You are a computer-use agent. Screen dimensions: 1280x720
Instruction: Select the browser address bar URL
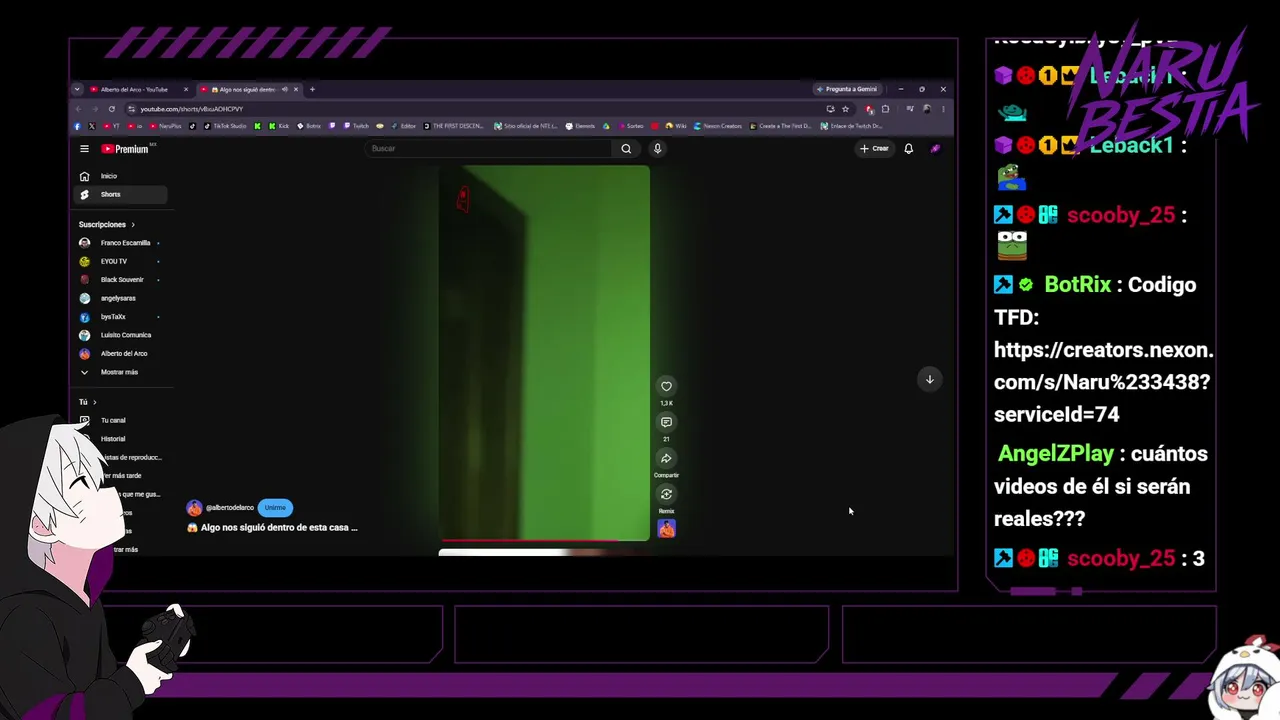(192, 109)
